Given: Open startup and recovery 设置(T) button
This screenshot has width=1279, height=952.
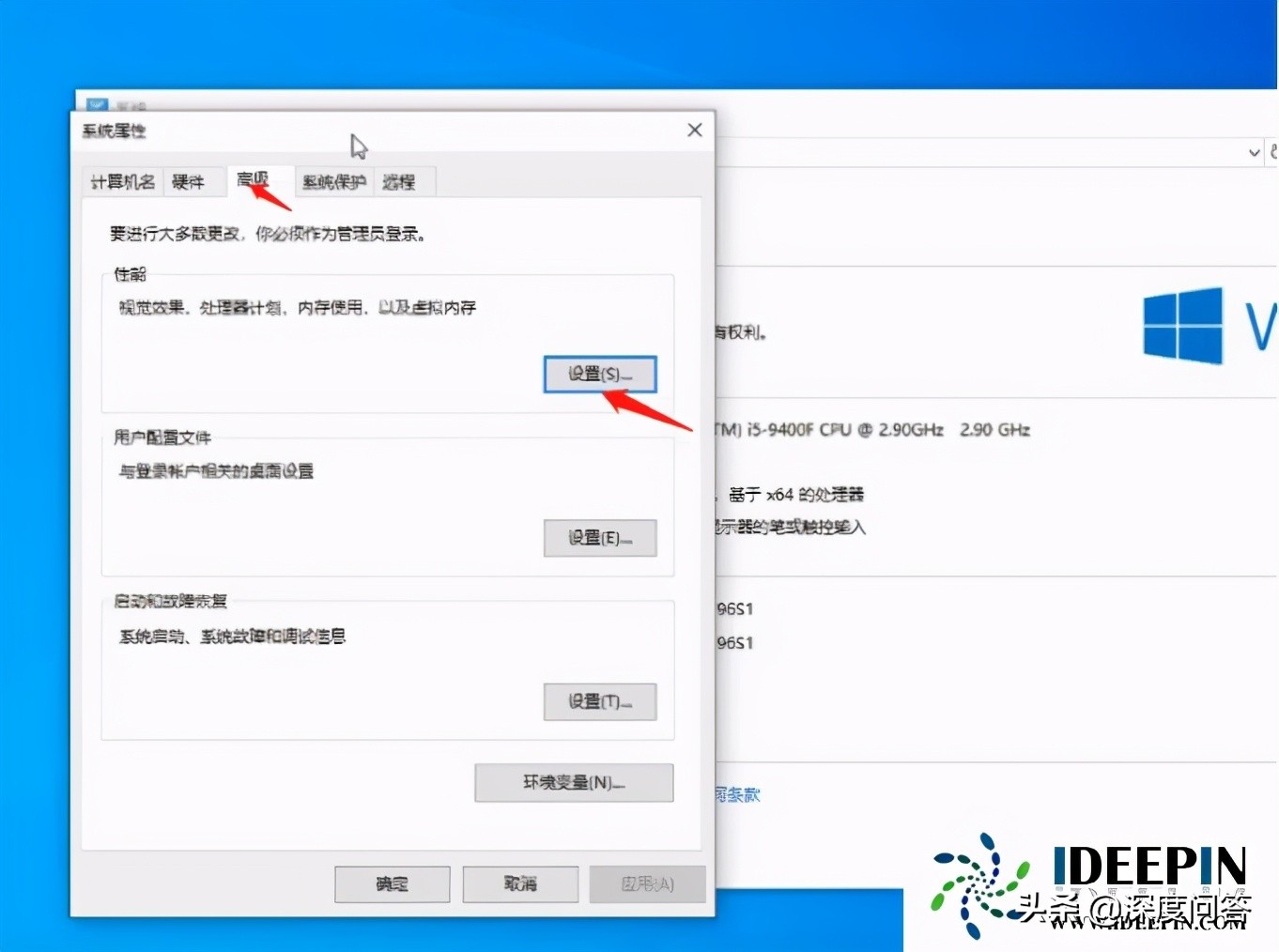Looking at the screenshot, I should tap(600, 701).
